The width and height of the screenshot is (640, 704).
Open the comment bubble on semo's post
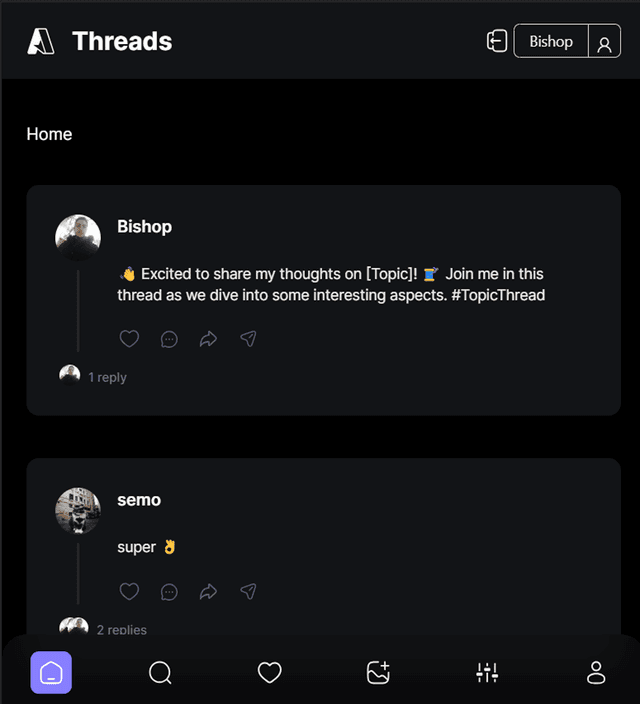[169, 592]
